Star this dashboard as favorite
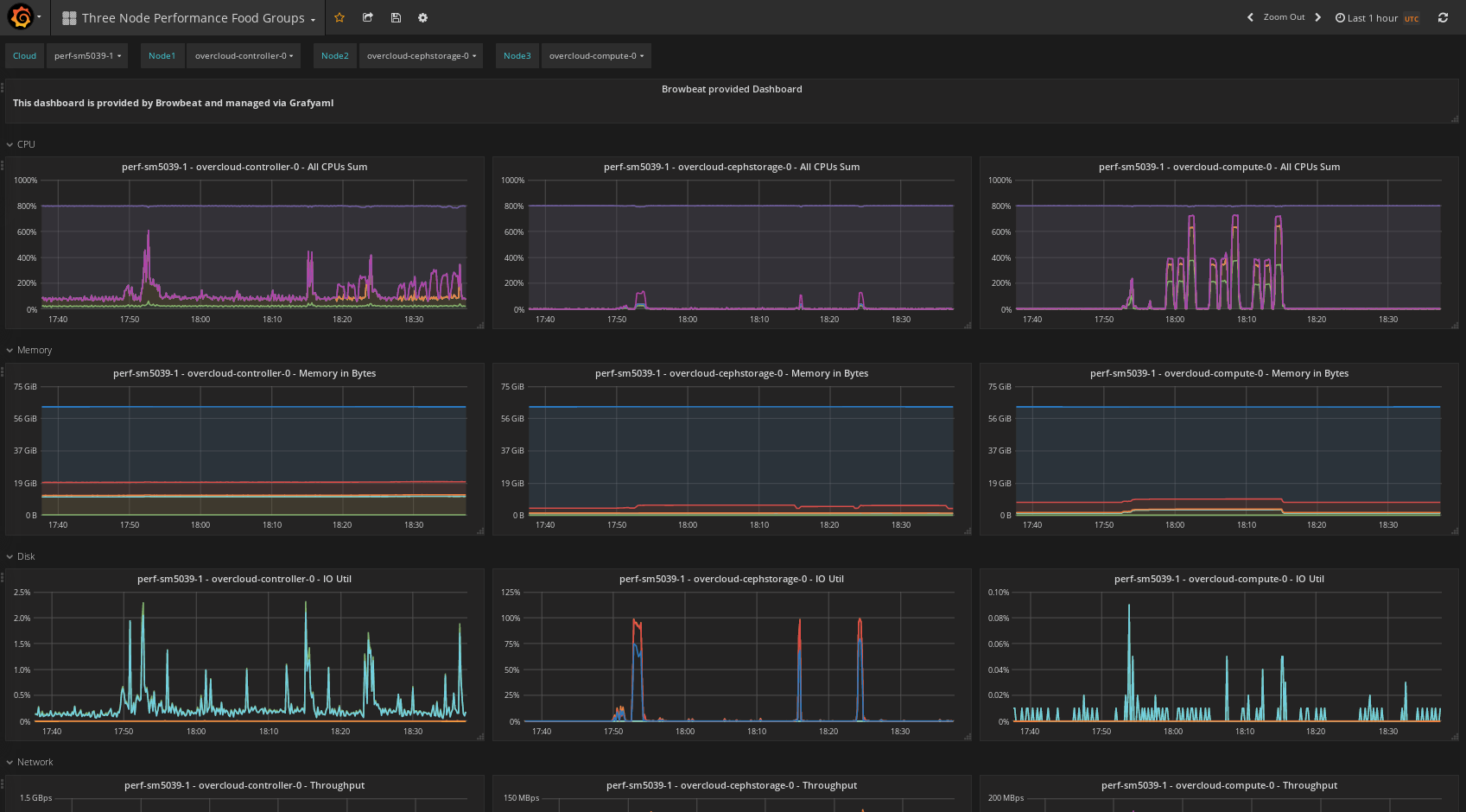 click(340, 17)
